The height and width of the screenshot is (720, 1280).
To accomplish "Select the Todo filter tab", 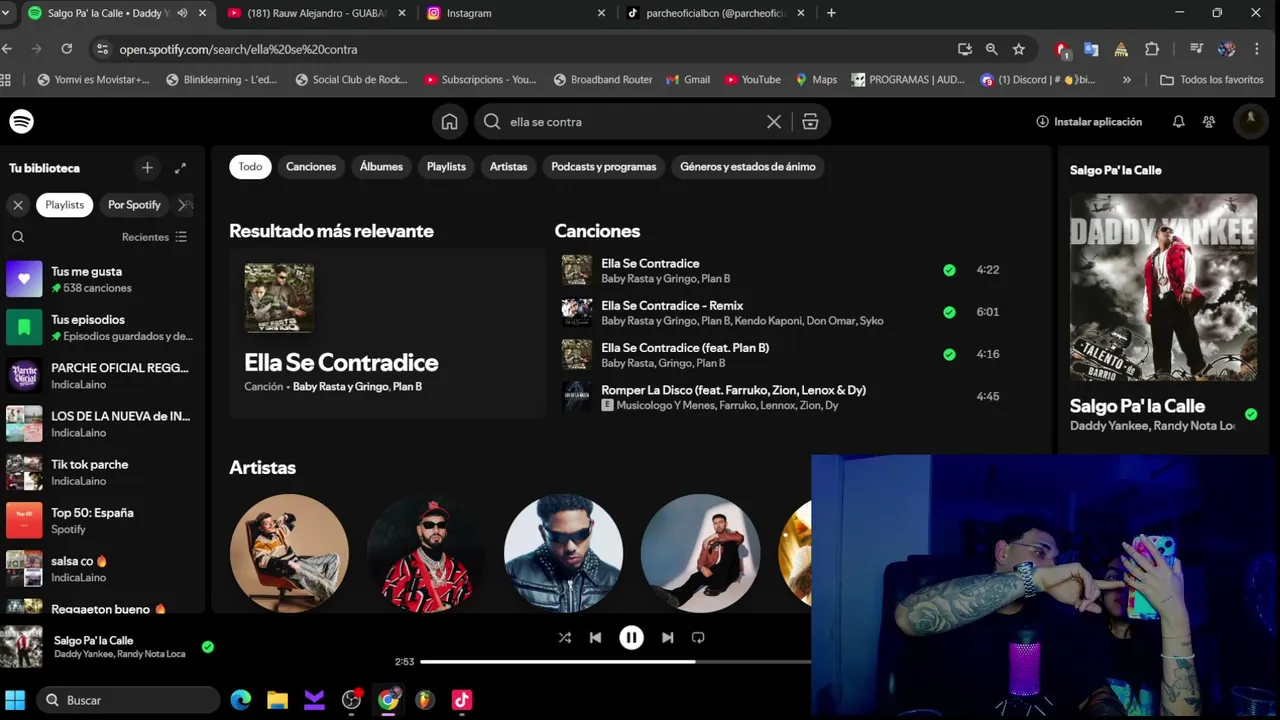I will point(250,167).
